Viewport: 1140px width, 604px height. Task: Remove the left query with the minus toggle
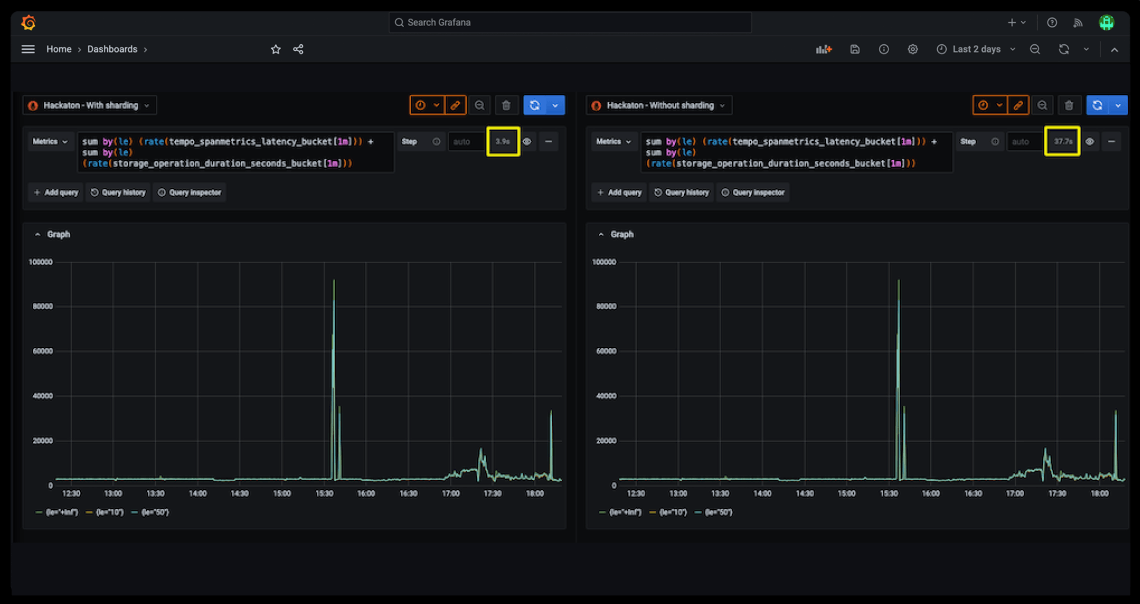point(548,141)
